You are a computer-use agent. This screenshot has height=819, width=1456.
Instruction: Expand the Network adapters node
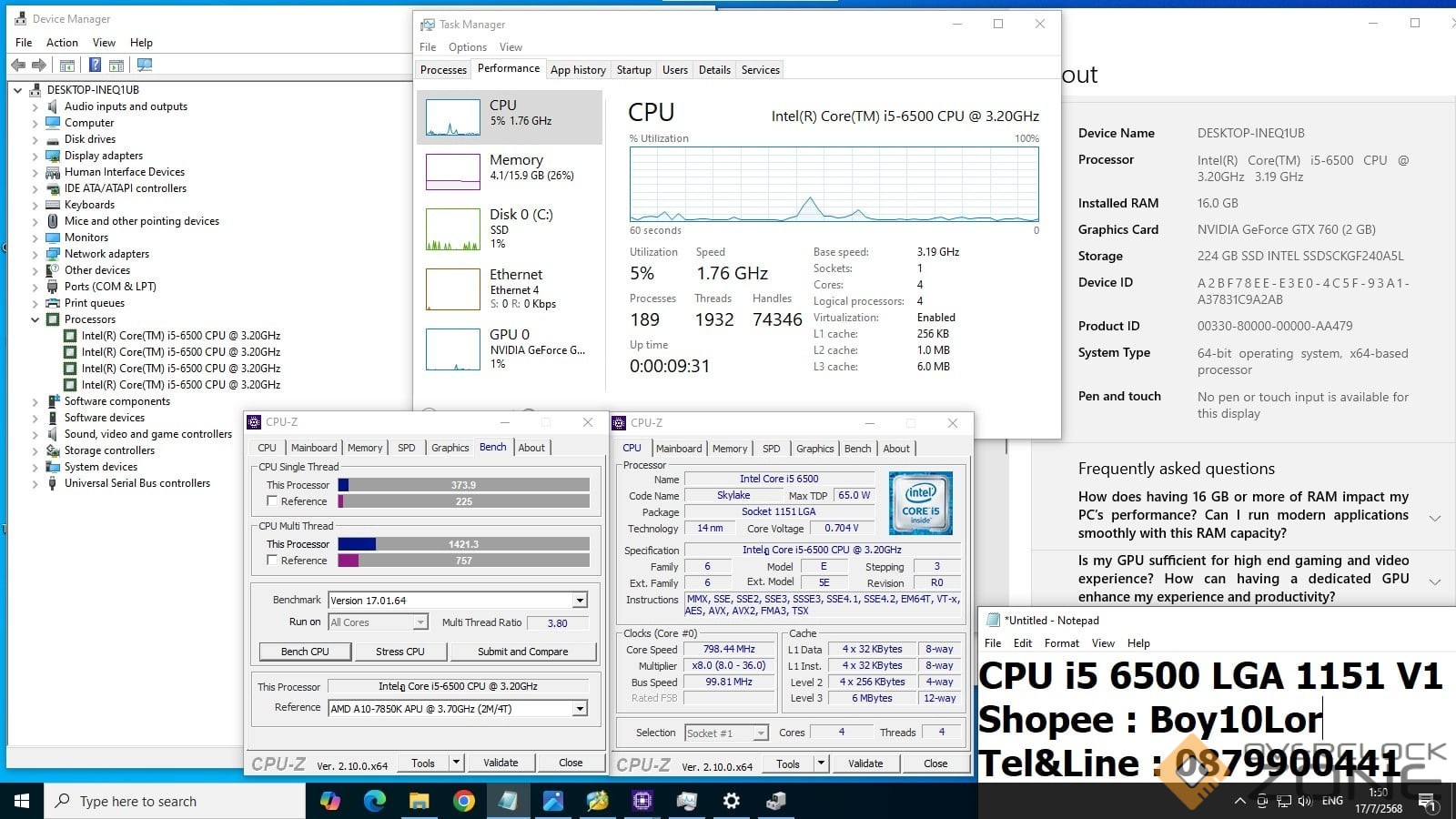pyautogui.click(x=35, y=254)
